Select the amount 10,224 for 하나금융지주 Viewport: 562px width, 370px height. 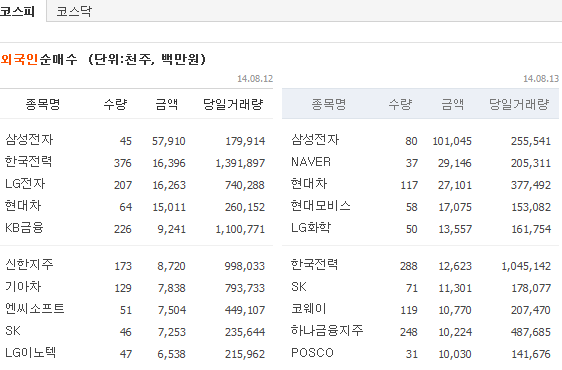click(x=455, y=332)
